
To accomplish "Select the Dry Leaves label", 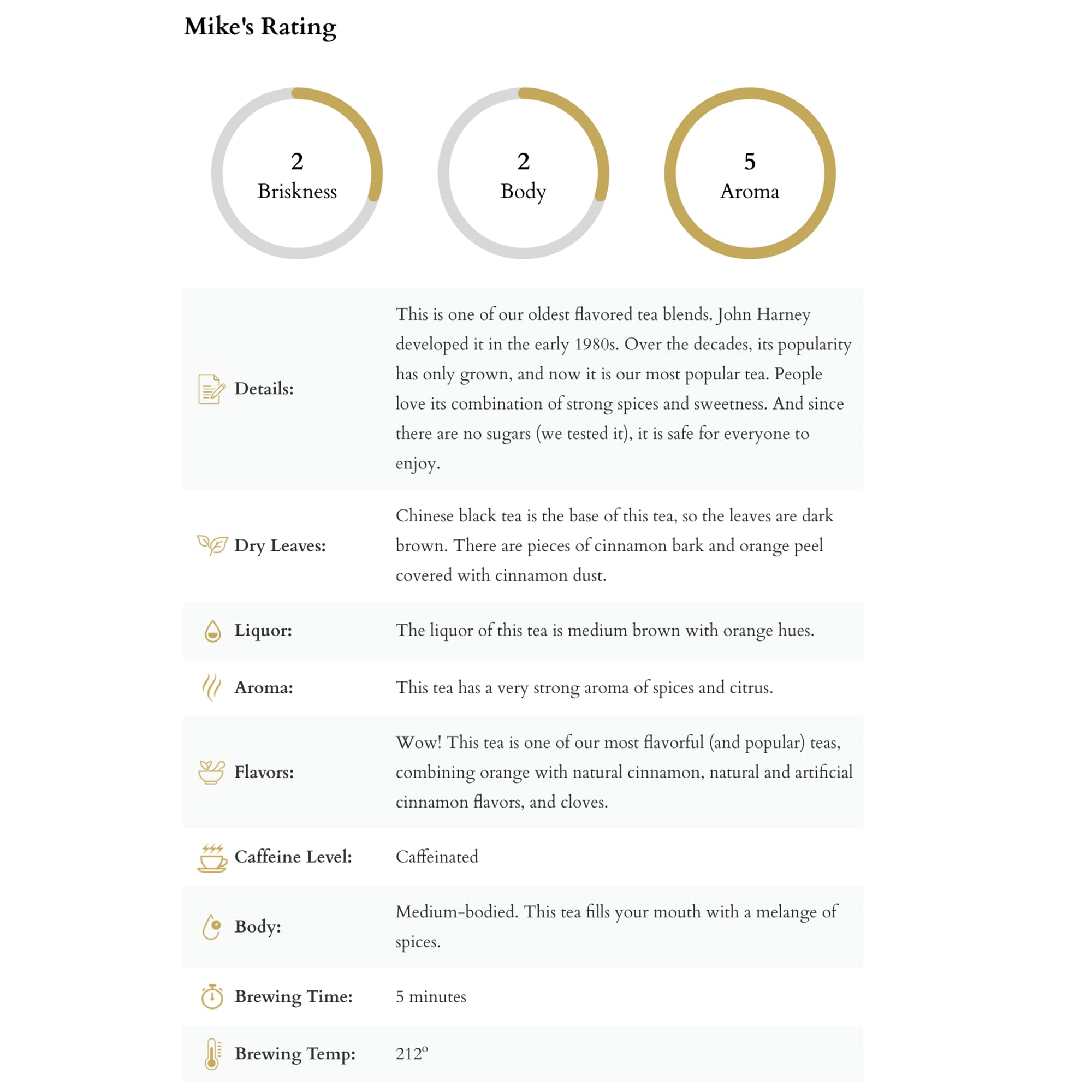I will click(280, 545).
